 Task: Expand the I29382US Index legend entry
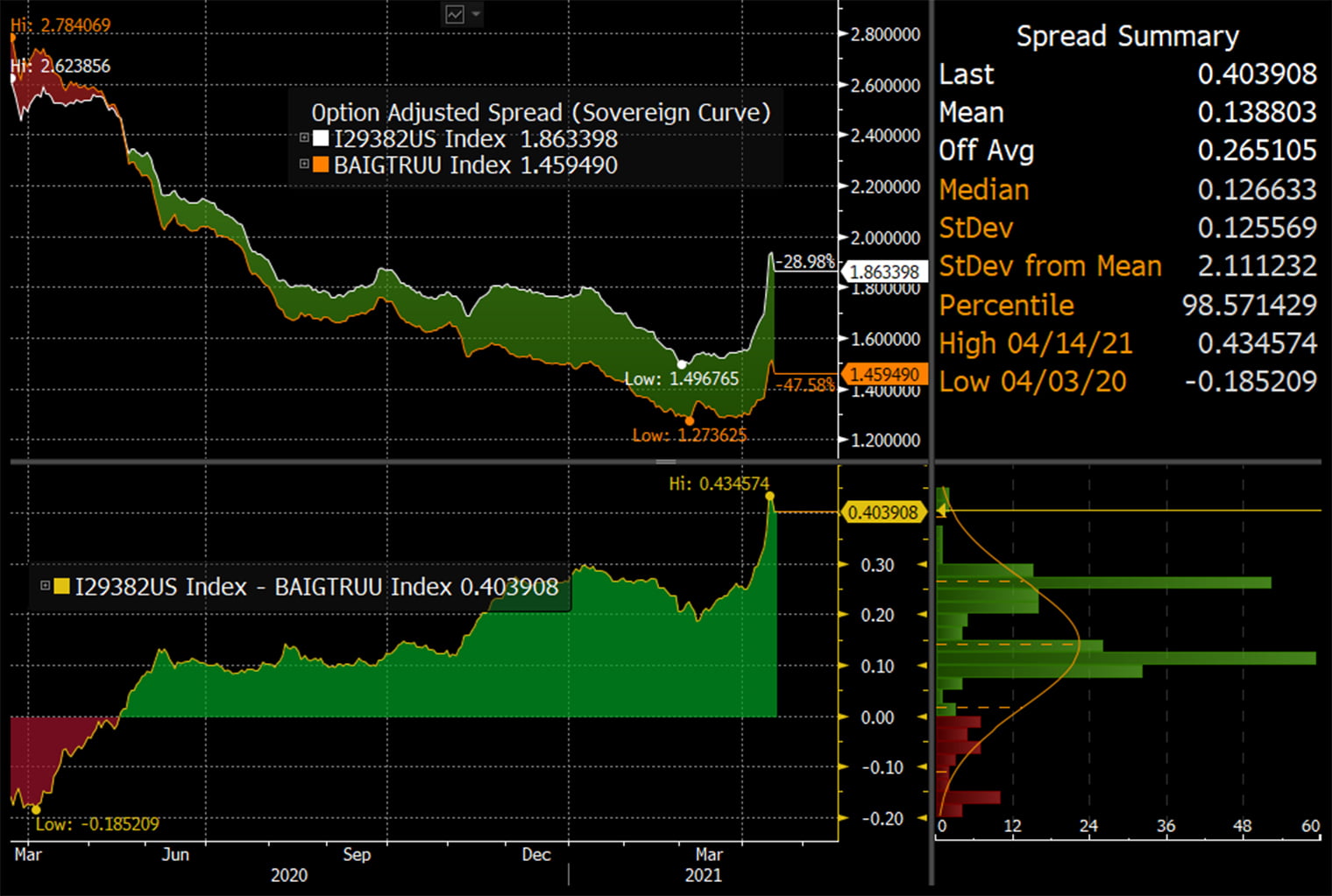coord(304,138)
